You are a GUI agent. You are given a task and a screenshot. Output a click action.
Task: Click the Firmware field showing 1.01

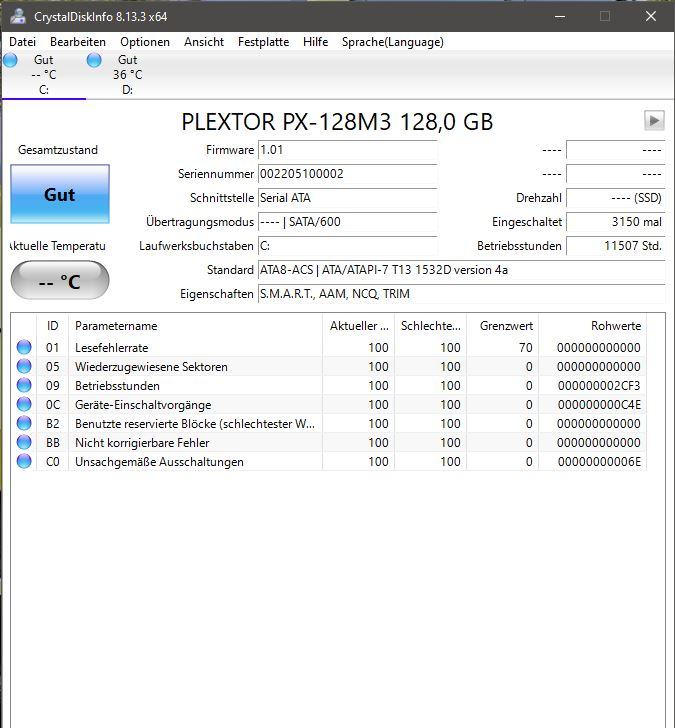(348, 150)
